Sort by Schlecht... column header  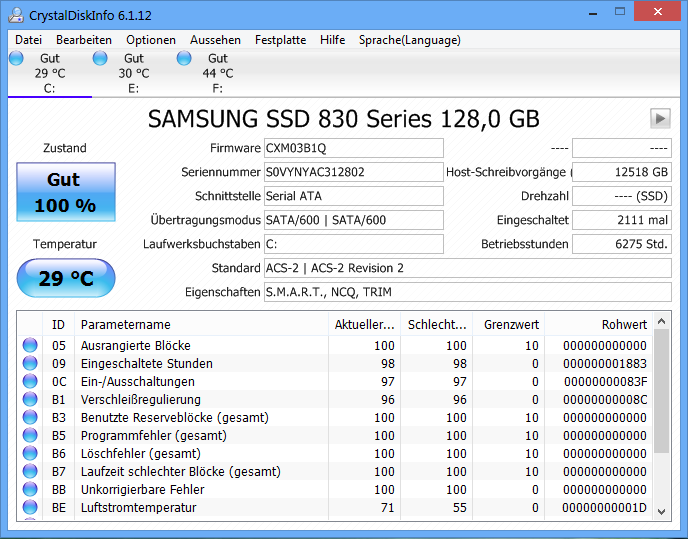[436, 325]
